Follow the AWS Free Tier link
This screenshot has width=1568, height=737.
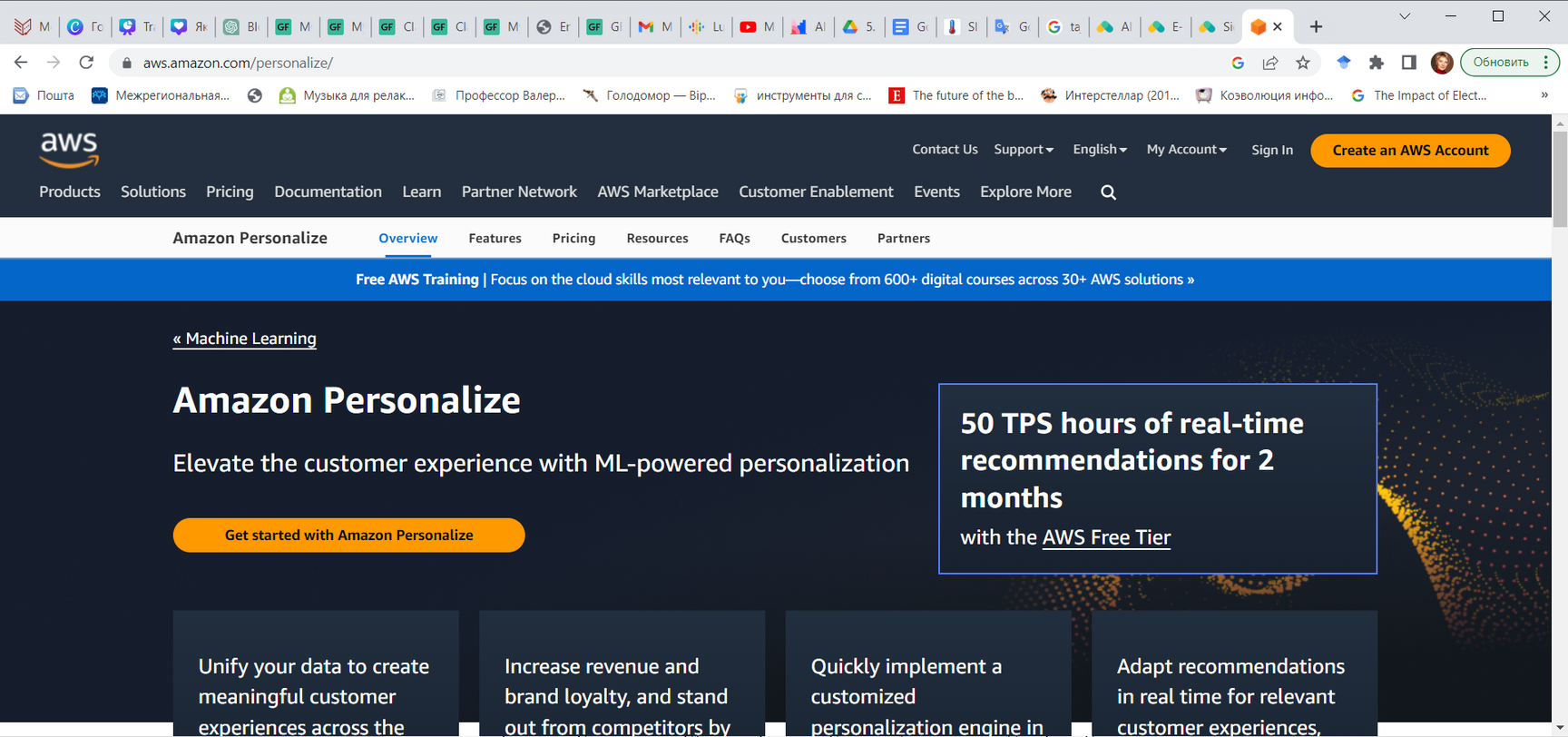(1106, 537)
